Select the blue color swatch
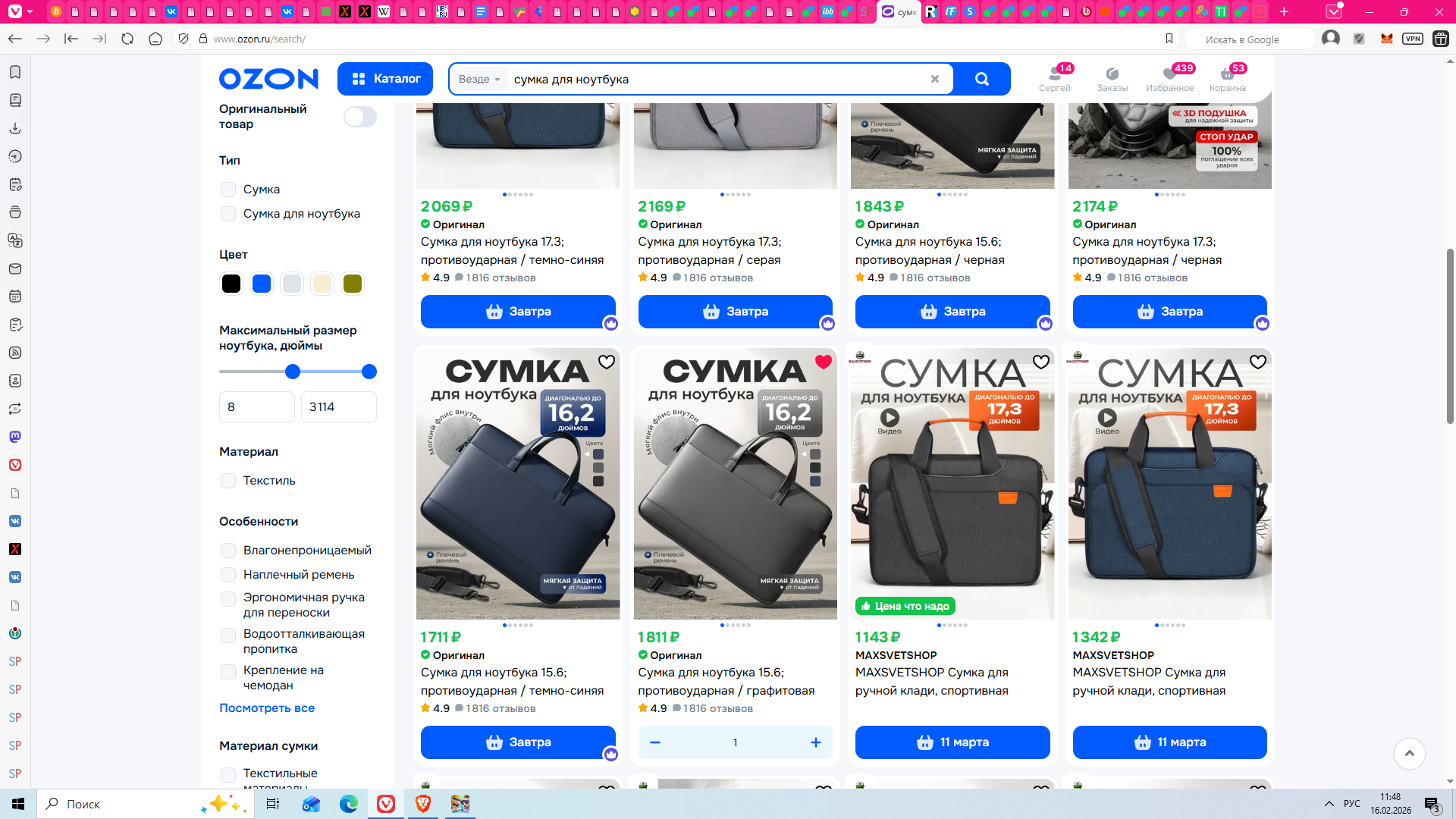The image size is (1456, 819). click(262, 284)
